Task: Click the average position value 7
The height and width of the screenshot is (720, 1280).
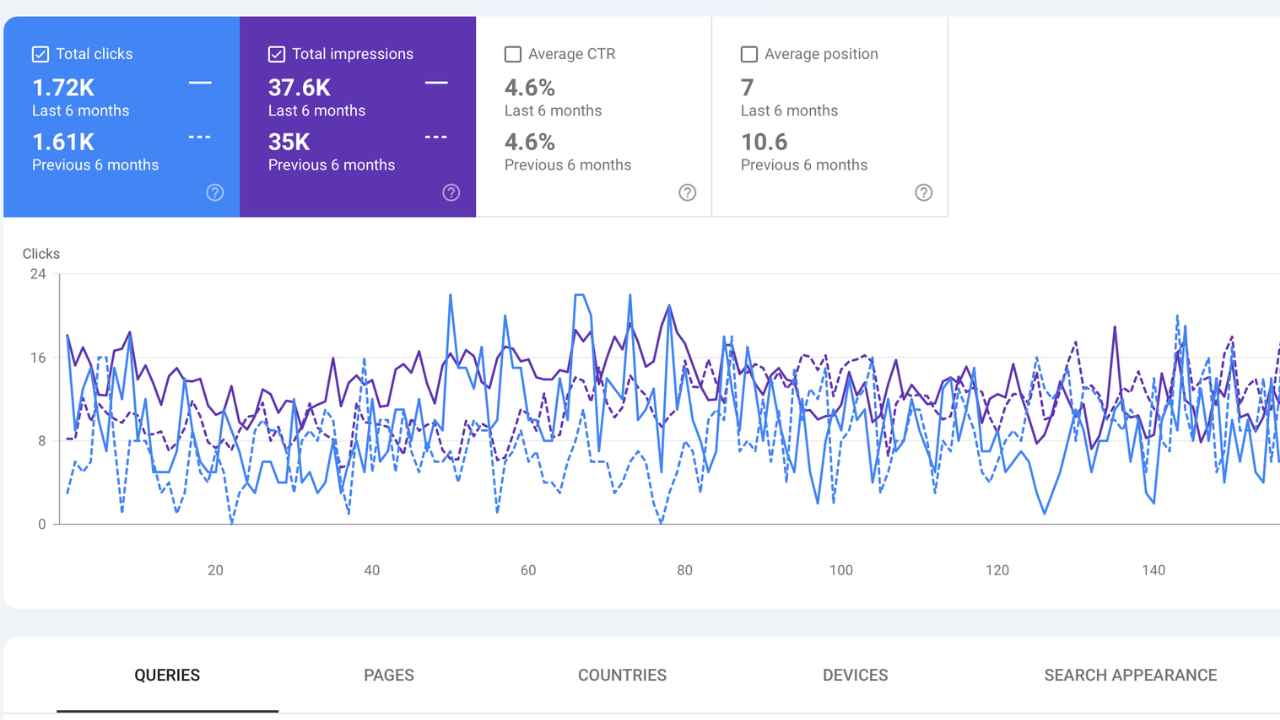Action: click(747, 88)
